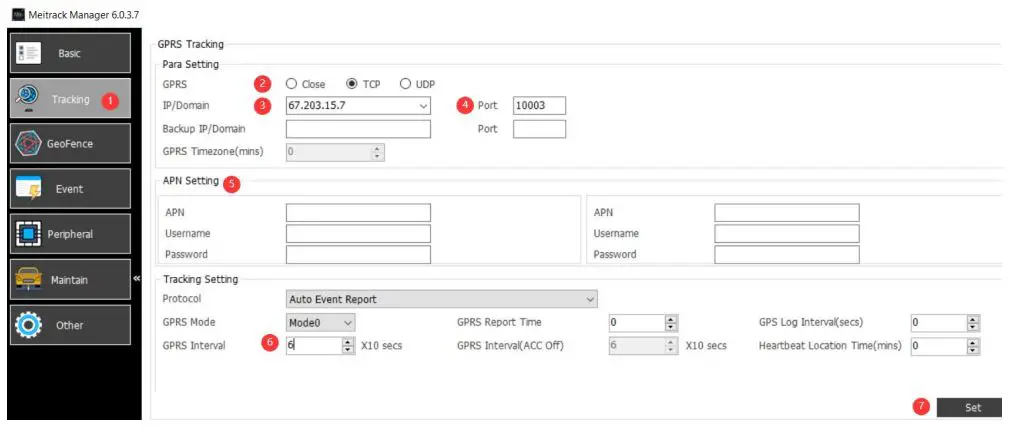Viewport: 1015px width, 432px height.
Task: Switch to the GeoFence tab
Action: click(x=69, y=144)
